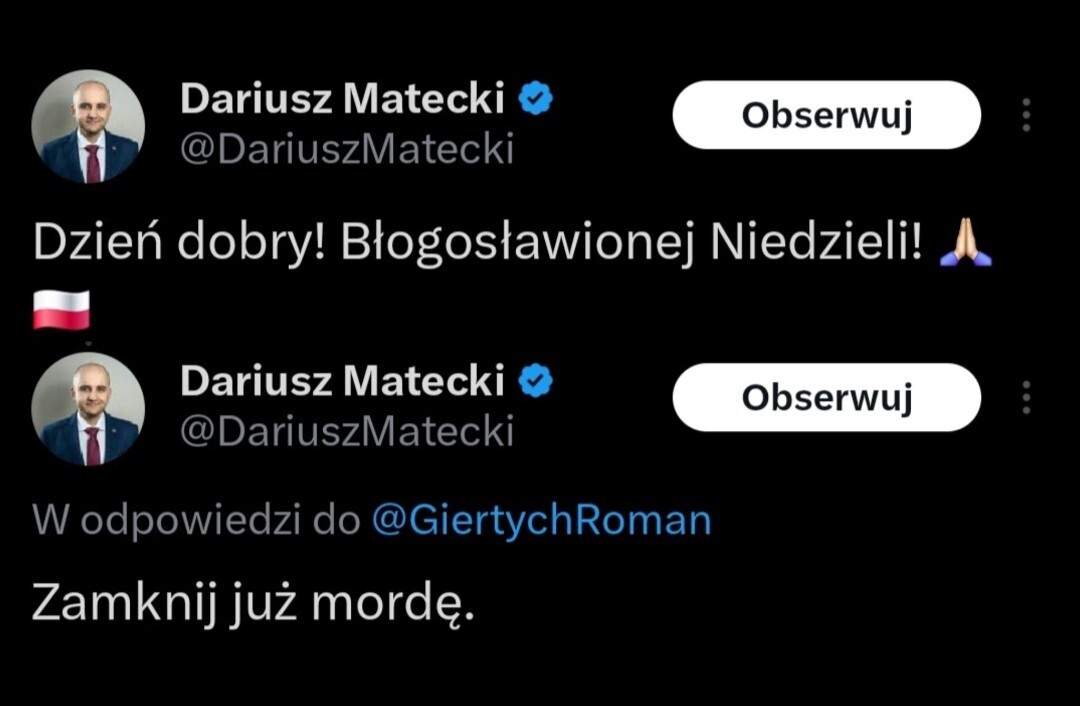Click verified badge on the first tweet
The width and height of the screenshot is (1080, 706).
click(x=537, y=99)
